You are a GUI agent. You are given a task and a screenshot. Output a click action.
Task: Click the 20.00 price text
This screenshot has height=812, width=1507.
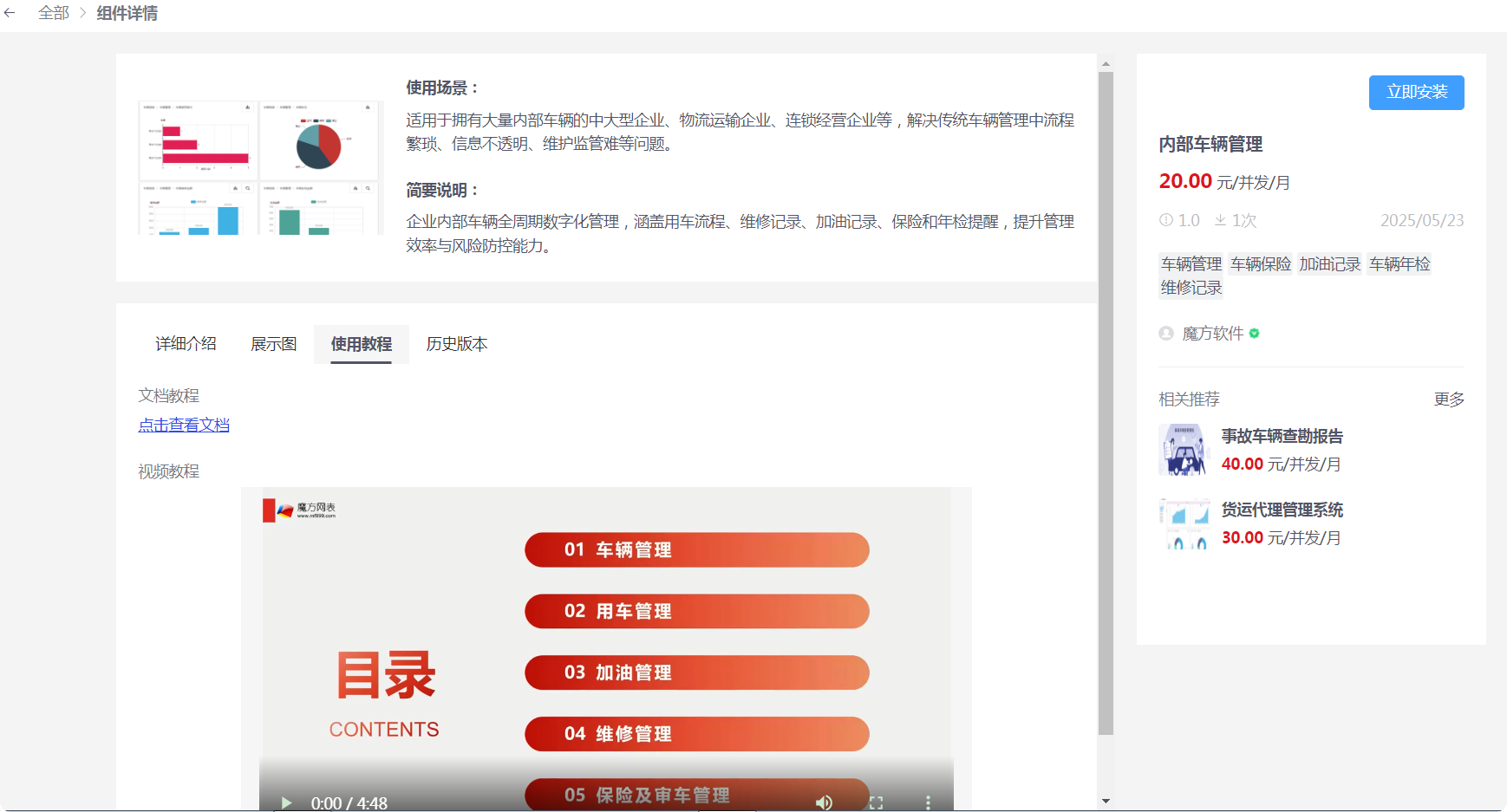click(1185, 181)
